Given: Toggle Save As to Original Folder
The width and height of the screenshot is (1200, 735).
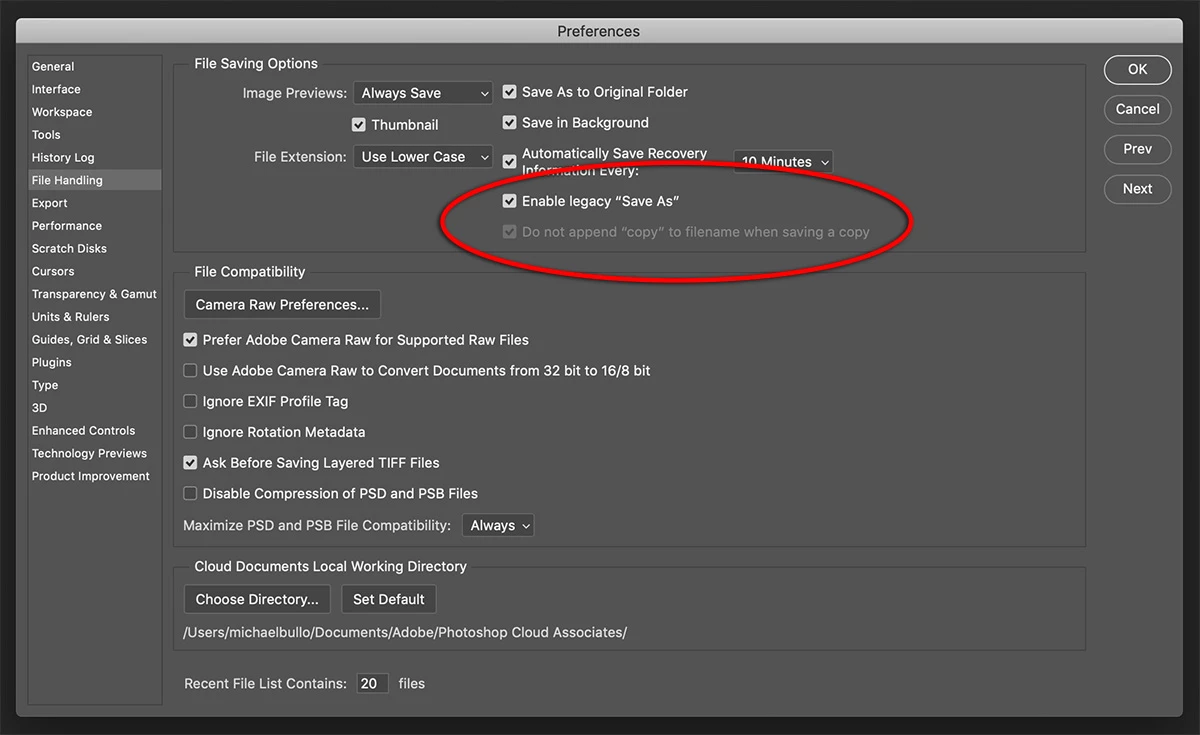Looking at the screenshot, I should pos(510,92).
